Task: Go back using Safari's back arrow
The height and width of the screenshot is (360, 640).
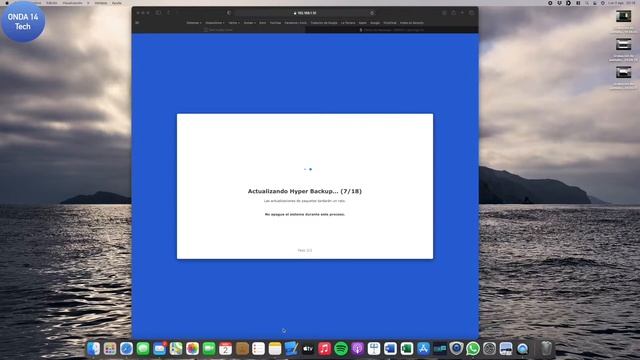Action: click(169, 13)
